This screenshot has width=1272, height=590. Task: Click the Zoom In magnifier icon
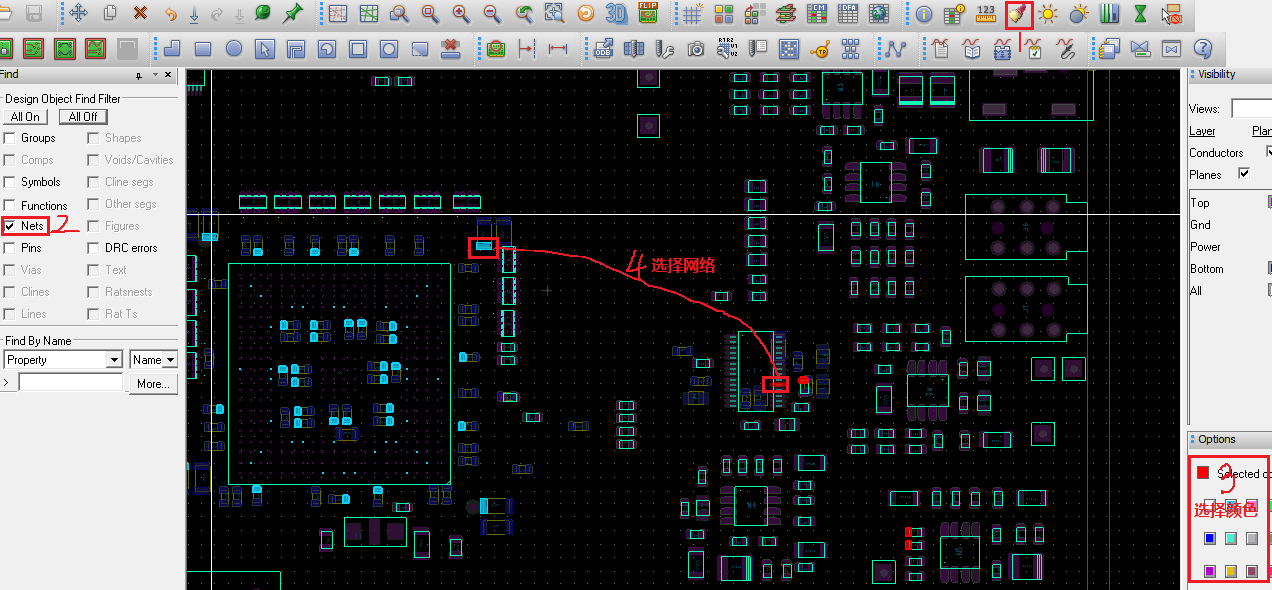click(x=461, y=14)
